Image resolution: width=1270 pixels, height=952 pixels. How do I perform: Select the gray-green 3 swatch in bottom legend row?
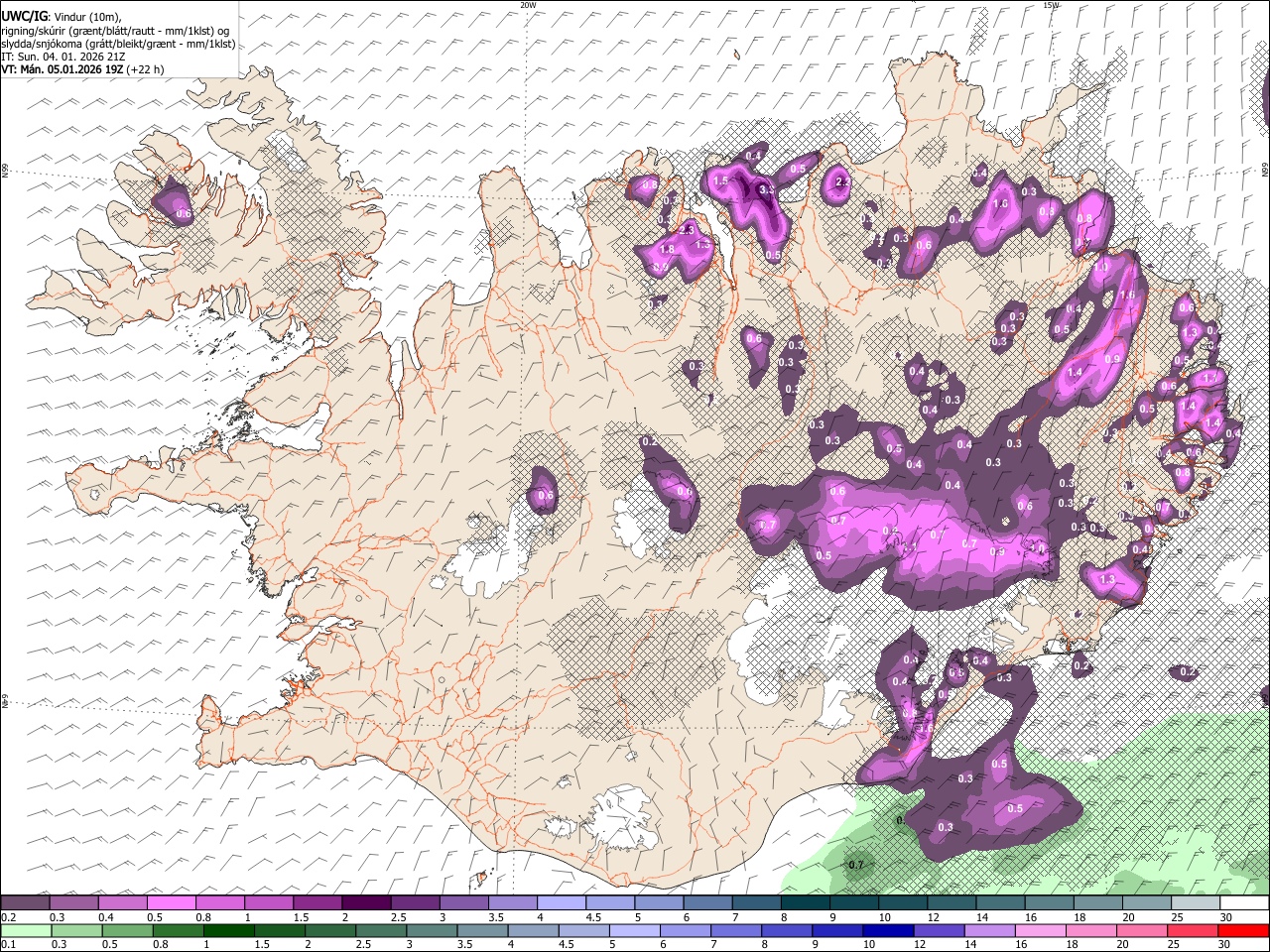(432, 930)
